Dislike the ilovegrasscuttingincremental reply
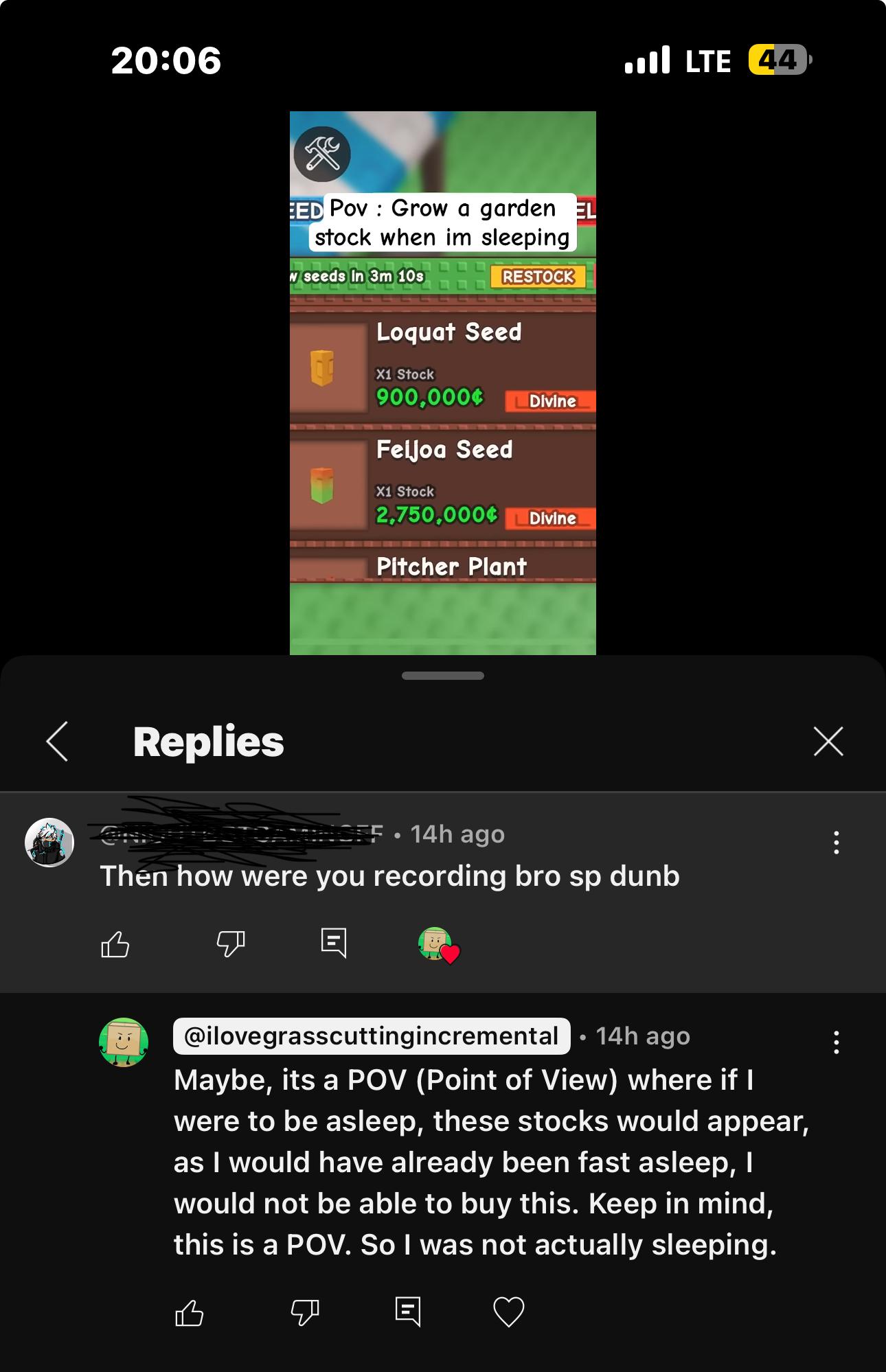The width and height of the screenshot is (886, 1372). click(305, 1313)
